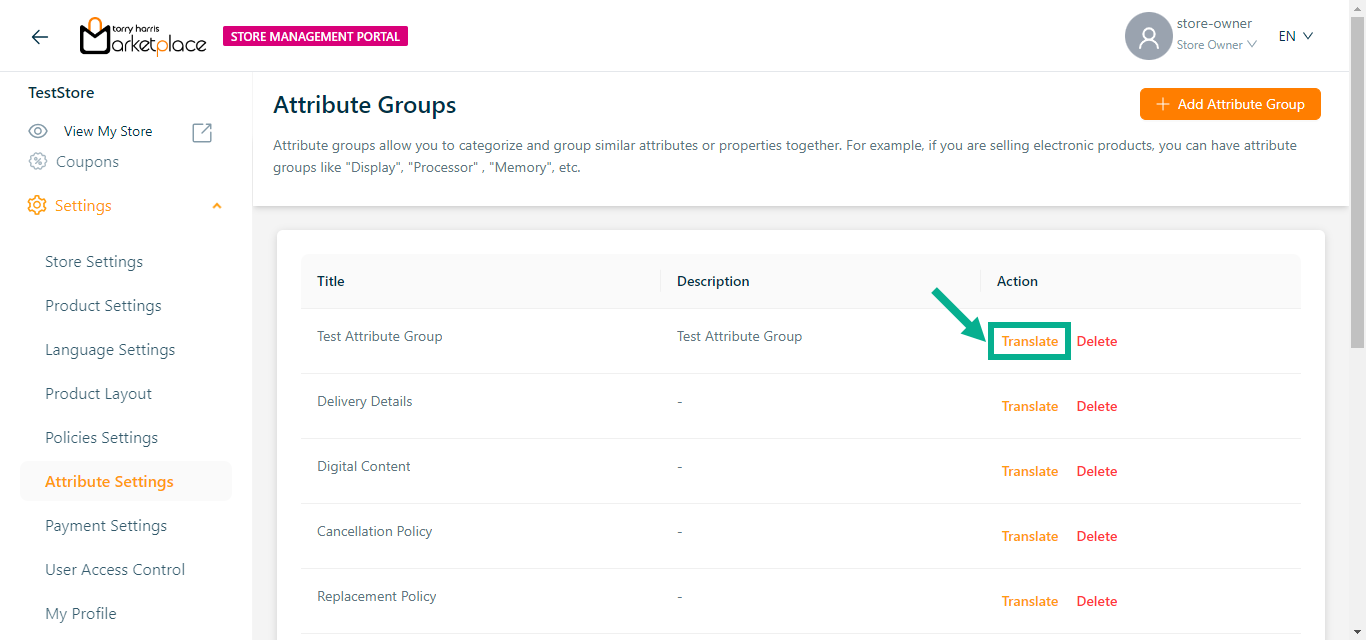Translate the Digital Content attribute group
Image resolution: width=1366 pixels, height=640 pixels.
click(1029, 471)
